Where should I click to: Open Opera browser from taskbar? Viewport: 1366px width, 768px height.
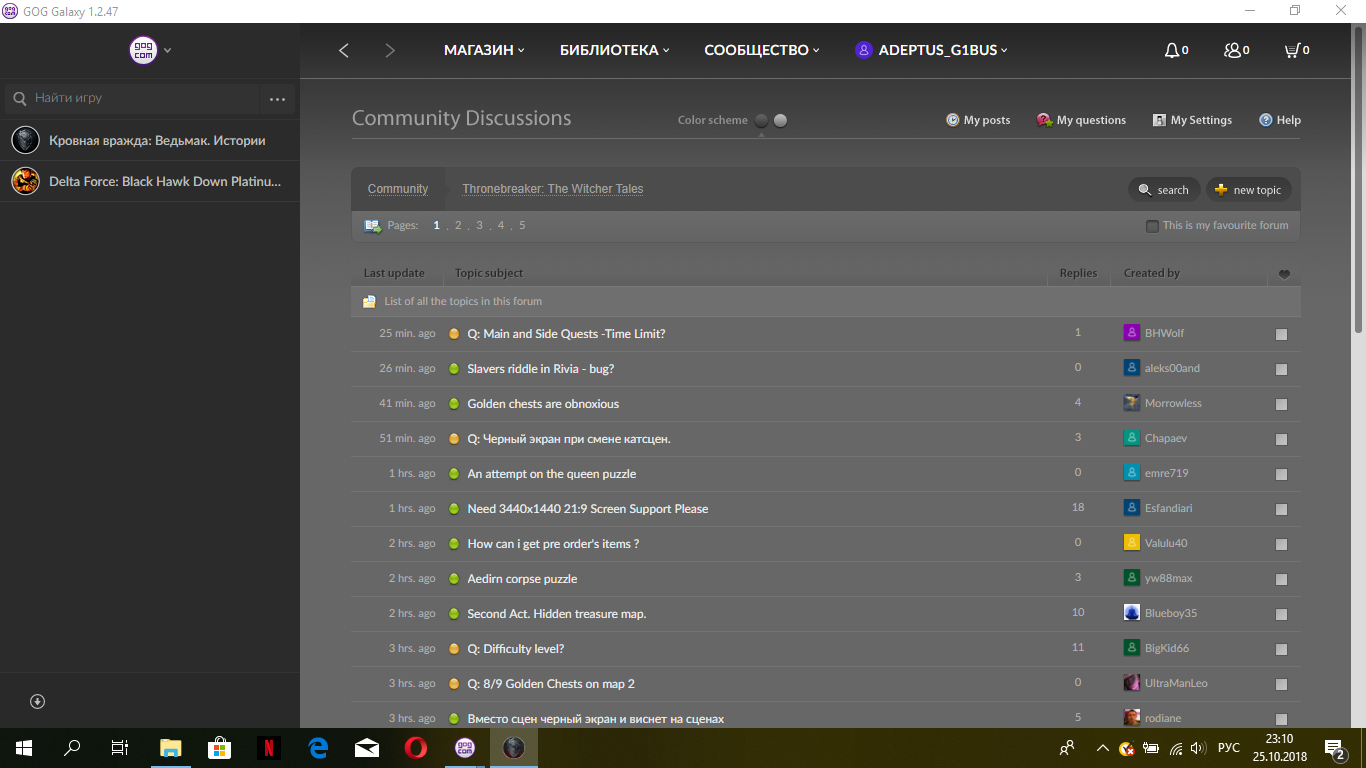pyautogui.click(x=416, y=747)
